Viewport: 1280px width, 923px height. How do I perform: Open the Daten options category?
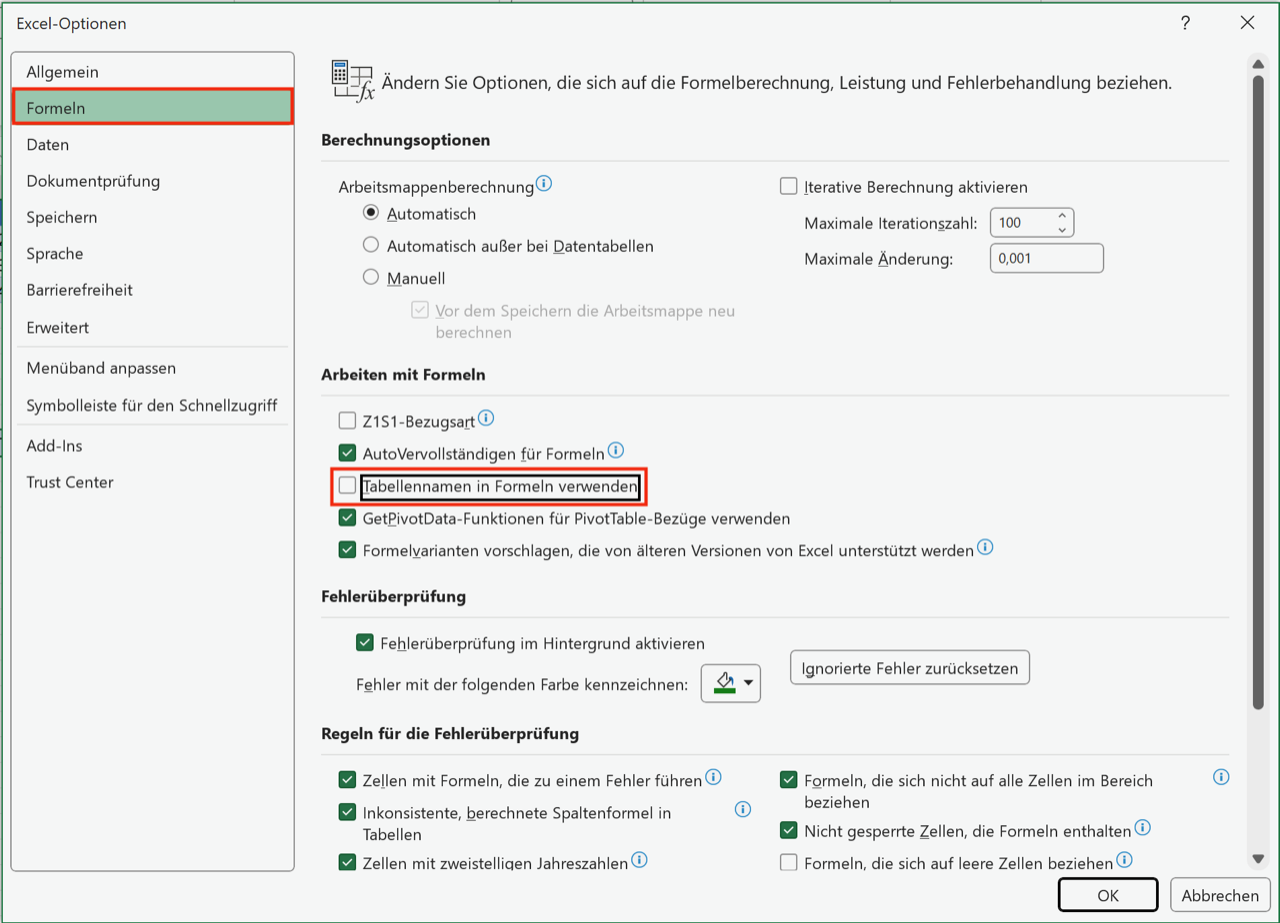pyautogui.click(x=152, y=144)
